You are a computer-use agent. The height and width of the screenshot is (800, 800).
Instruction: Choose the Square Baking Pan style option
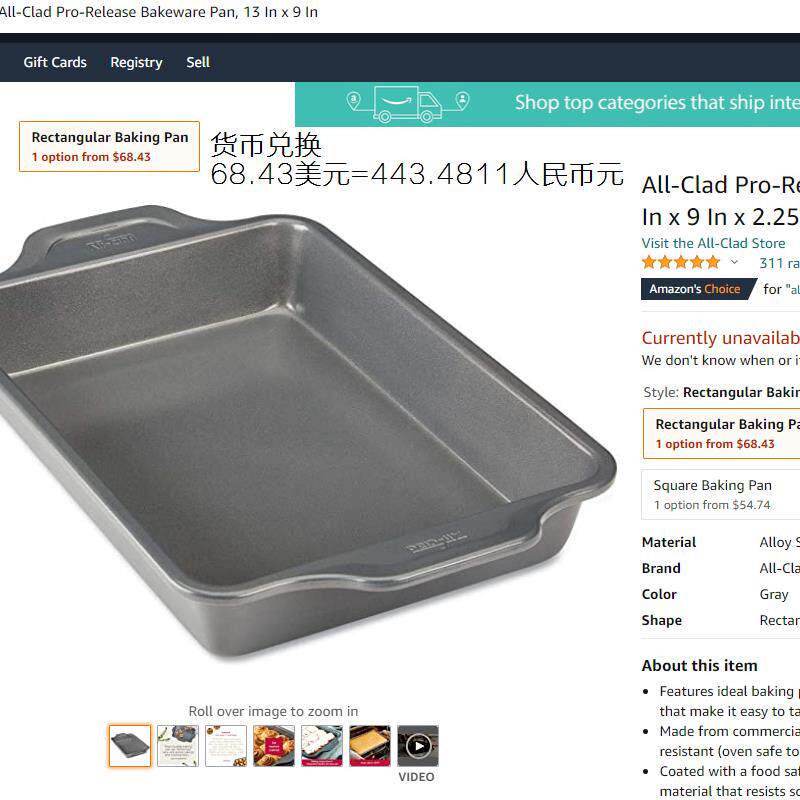720,494
